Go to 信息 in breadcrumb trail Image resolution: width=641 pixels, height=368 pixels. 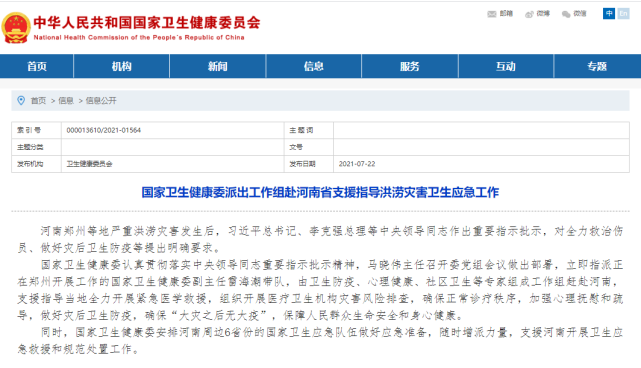click(x=66, y=101)
